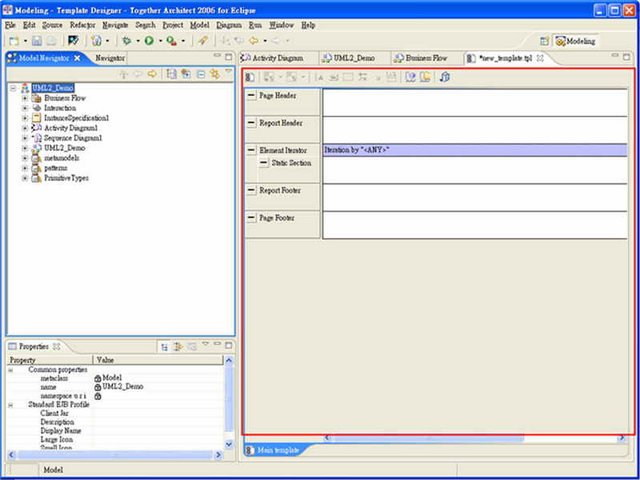Open the Diagram menu
This screenshot has height=480, width=640.
pyautogui.click(x=229, y=25)
